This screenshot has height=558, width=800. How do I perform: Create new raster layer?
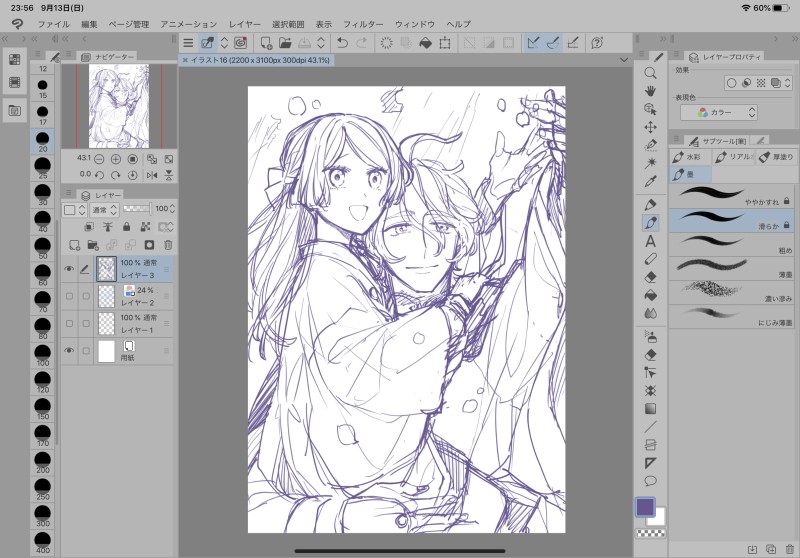pos(74,245)
